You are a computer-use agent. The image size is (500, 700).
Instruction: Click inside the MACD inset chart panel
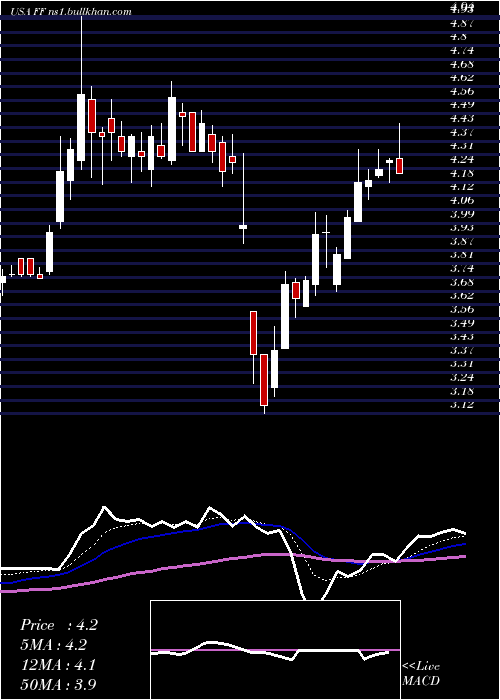[x=275, y=650]
